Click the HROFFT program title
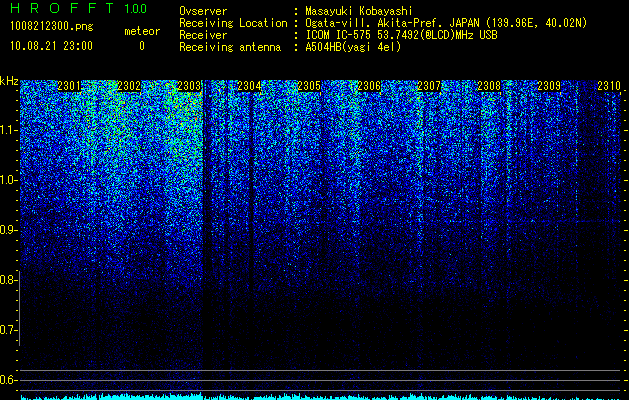629x400 pixels. (61, 8)
